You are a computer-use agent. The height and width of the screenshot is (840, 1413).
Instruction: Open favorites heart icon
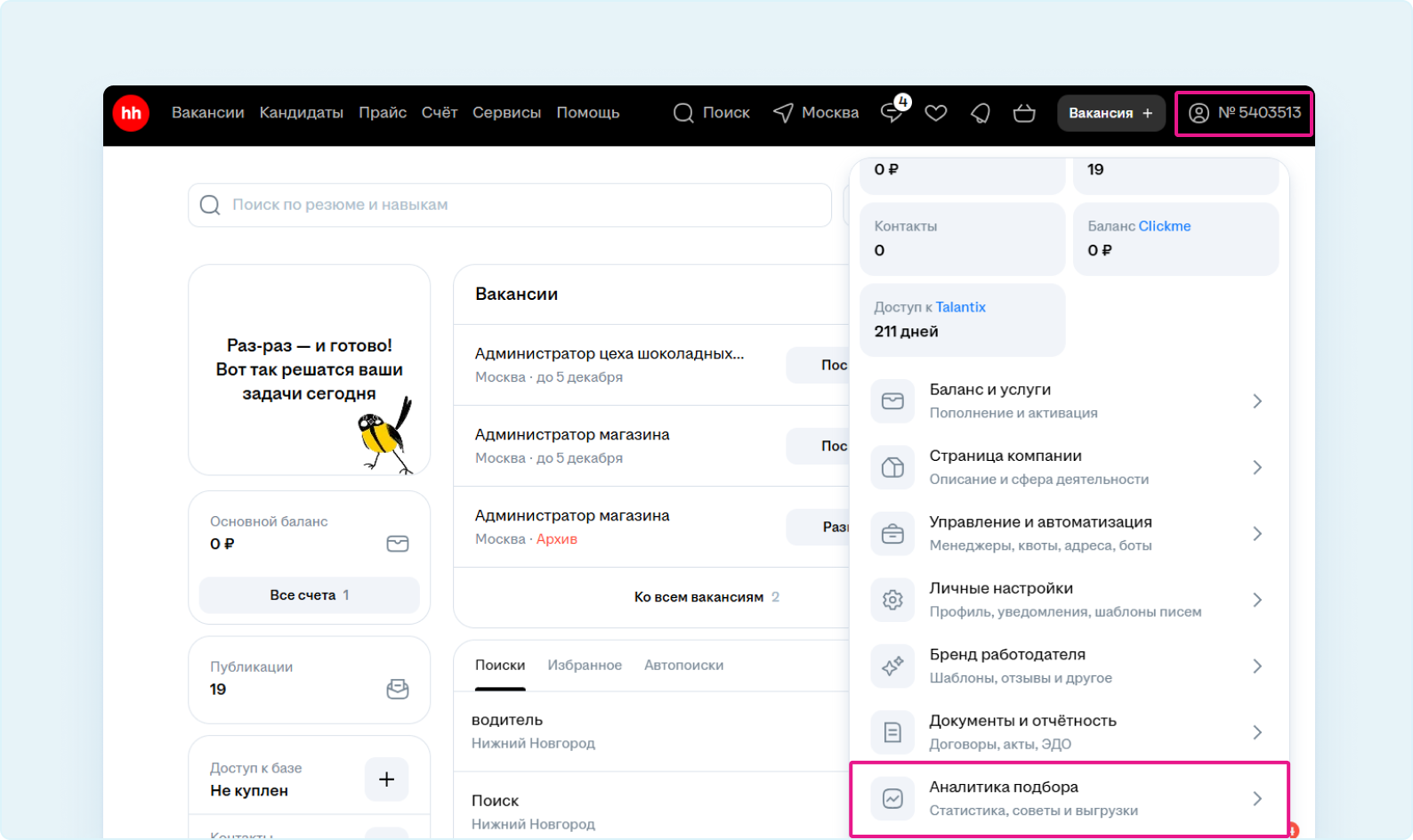(x=935, y=113)
